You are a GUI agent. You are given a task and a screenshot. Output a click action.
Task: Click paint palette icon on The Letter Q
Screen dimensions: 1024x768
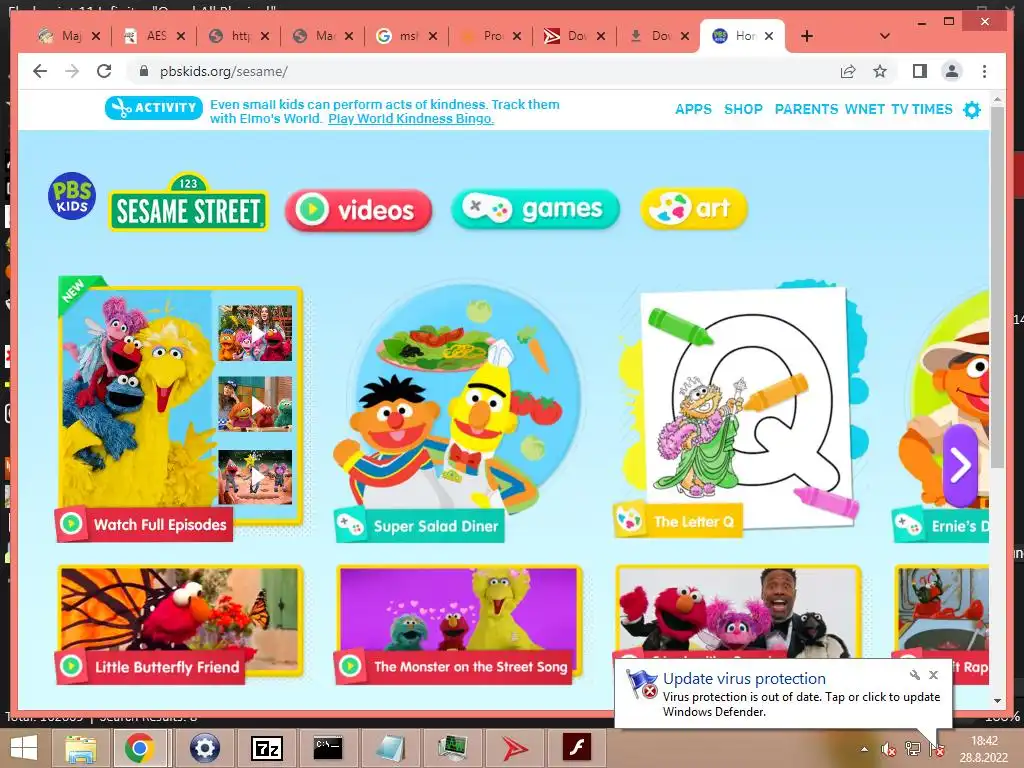click(629, 520)
